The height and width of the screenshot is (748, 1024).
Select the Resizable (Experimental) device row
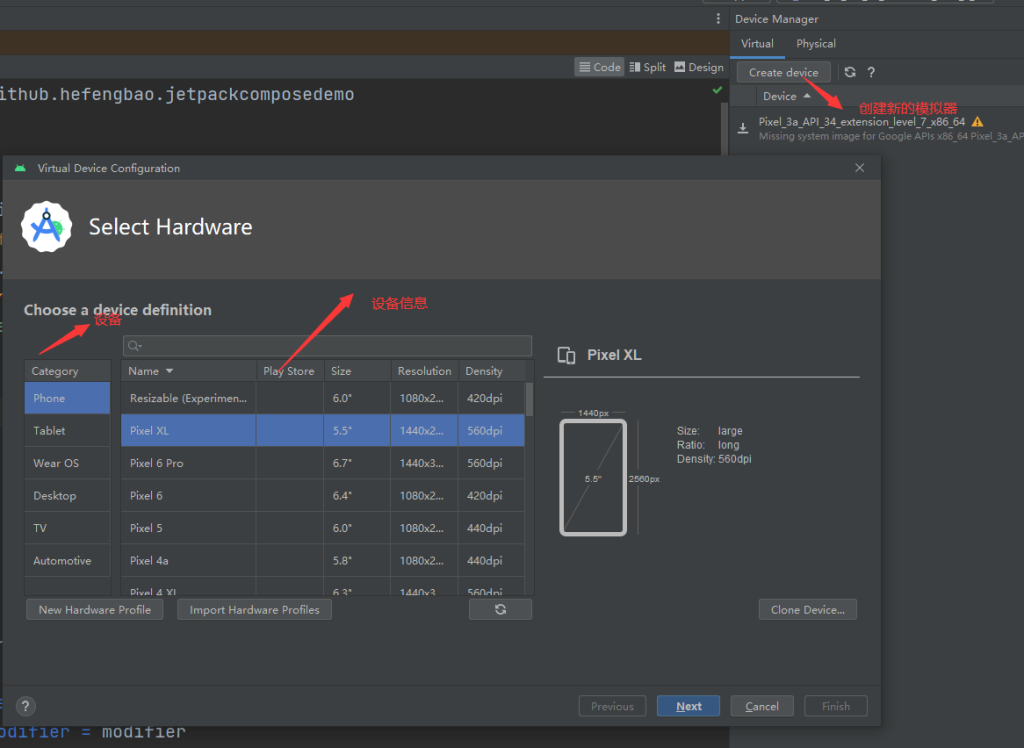pos(323,398)
